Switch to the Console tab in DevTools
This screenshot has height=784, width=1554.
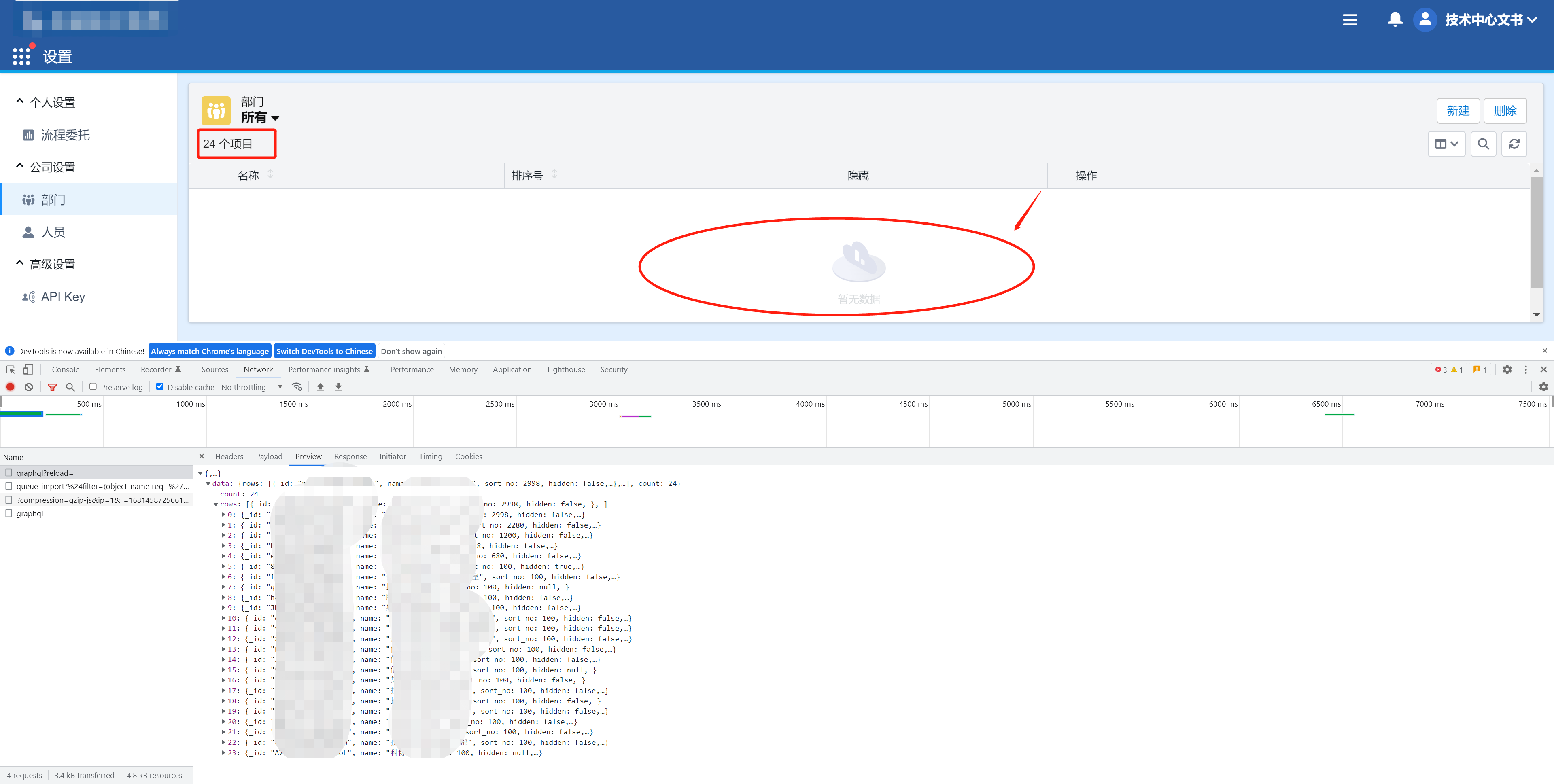[x=65, y=369]
